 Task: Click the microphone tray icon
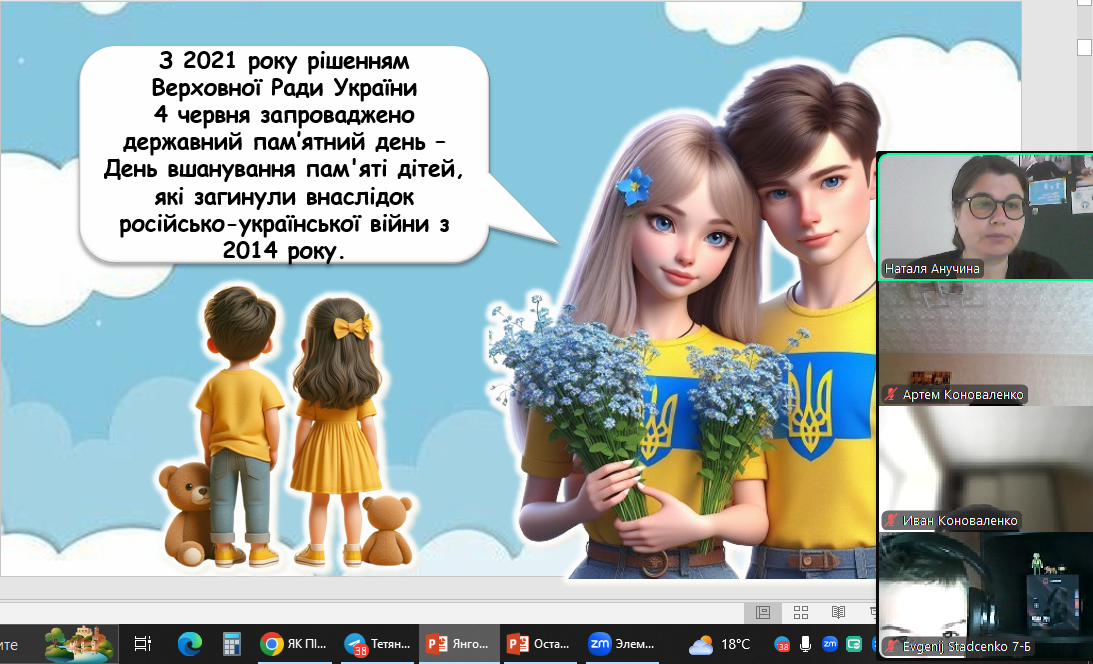click(805, 644)
